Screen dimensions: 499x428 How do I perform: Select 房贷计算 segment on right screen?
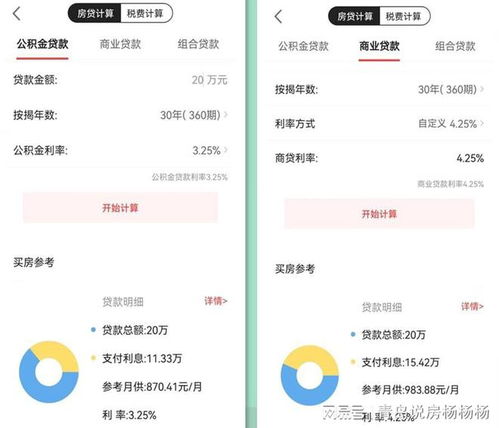355,16
